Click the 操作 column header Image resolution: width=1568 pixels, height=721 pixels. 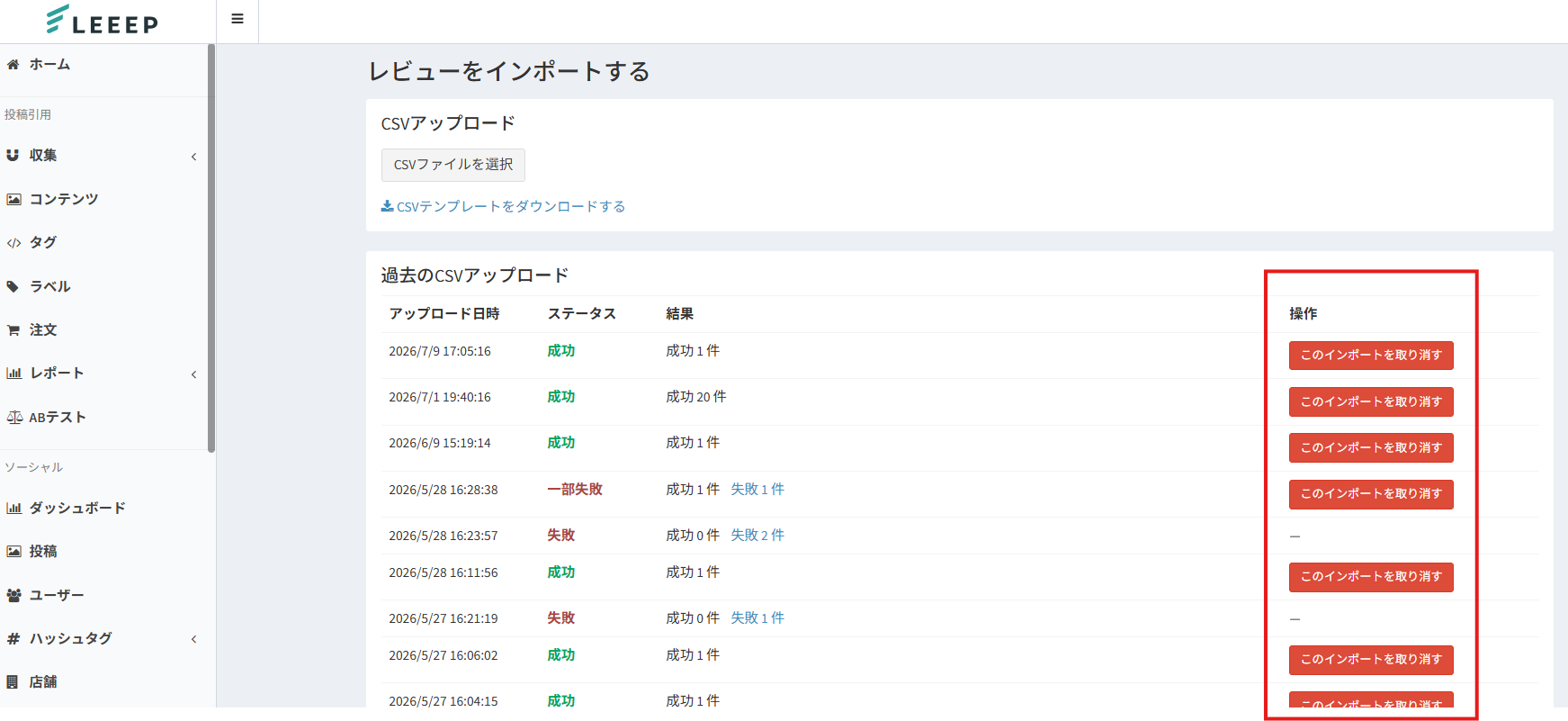coord(1304,313)
